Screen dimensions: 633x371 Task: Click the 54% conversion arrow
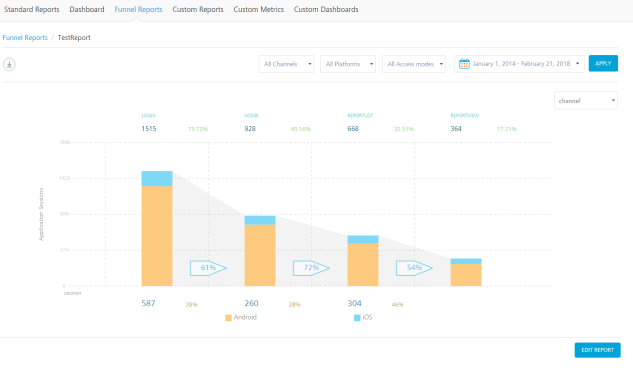tap(414, 268)
